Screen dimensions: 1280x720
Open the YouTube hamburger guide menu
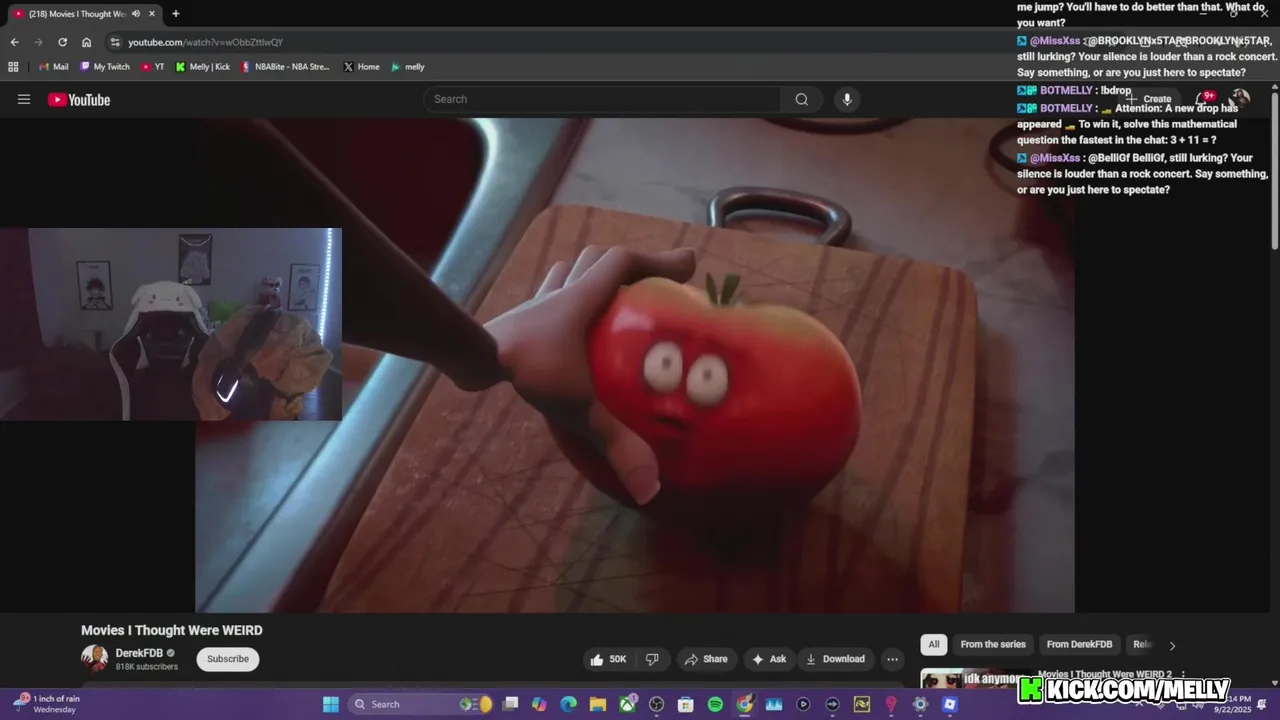click(x=24, y=99)
